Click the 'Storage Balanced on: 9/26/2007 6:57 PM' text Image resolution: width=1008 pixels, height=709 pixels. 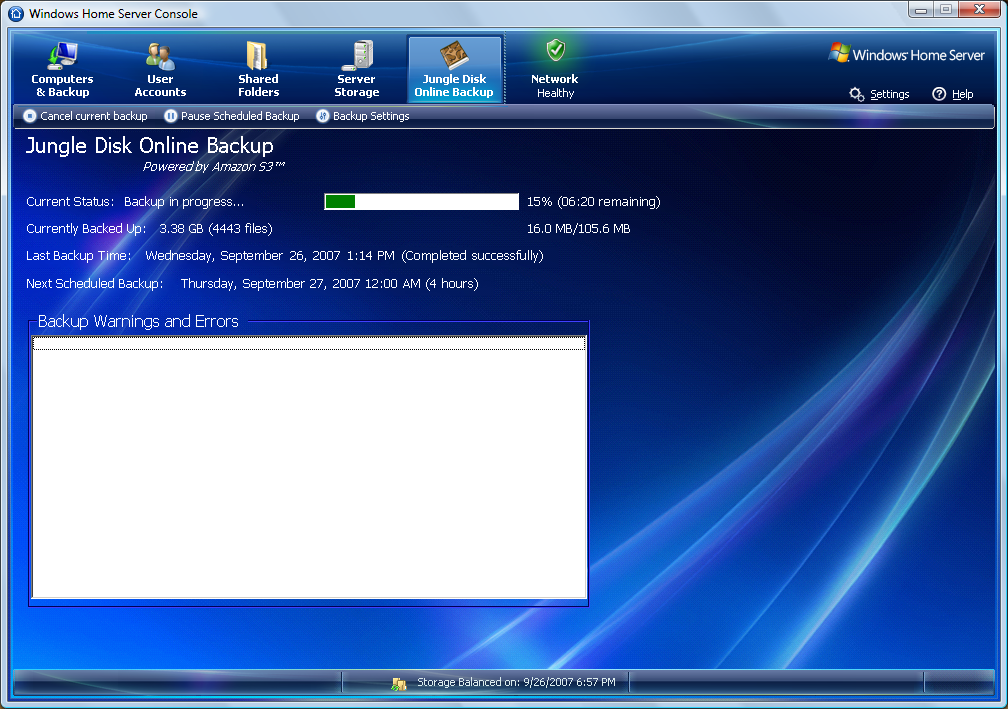[516, 683]
